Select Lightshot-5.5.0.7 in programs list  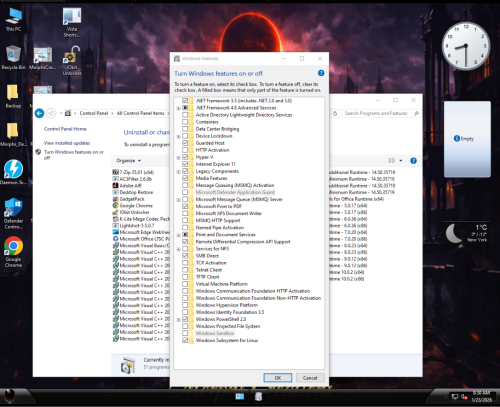coord(133,225)
